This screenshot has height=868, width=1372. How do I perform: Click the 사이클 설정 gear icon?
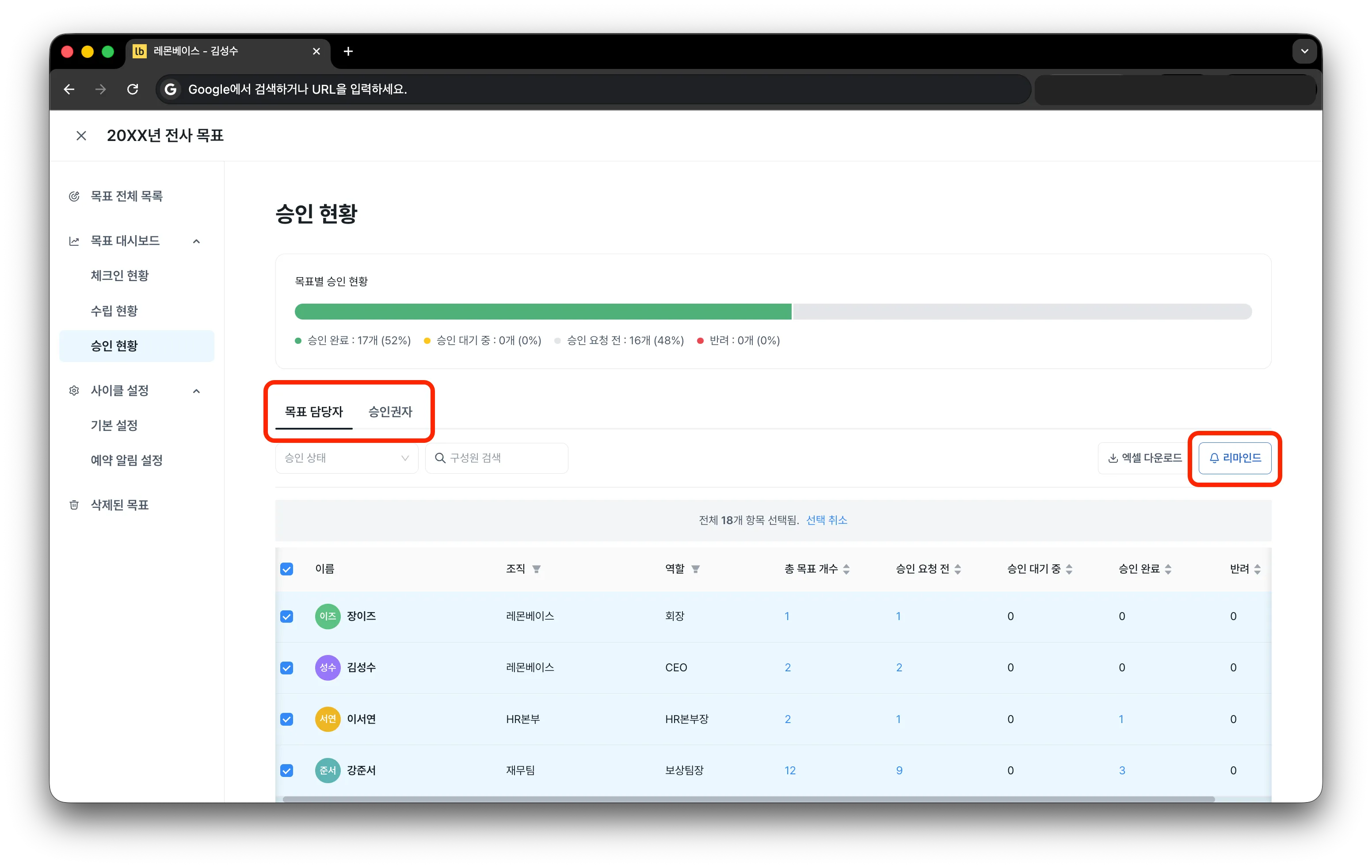(x=74, y=391)
